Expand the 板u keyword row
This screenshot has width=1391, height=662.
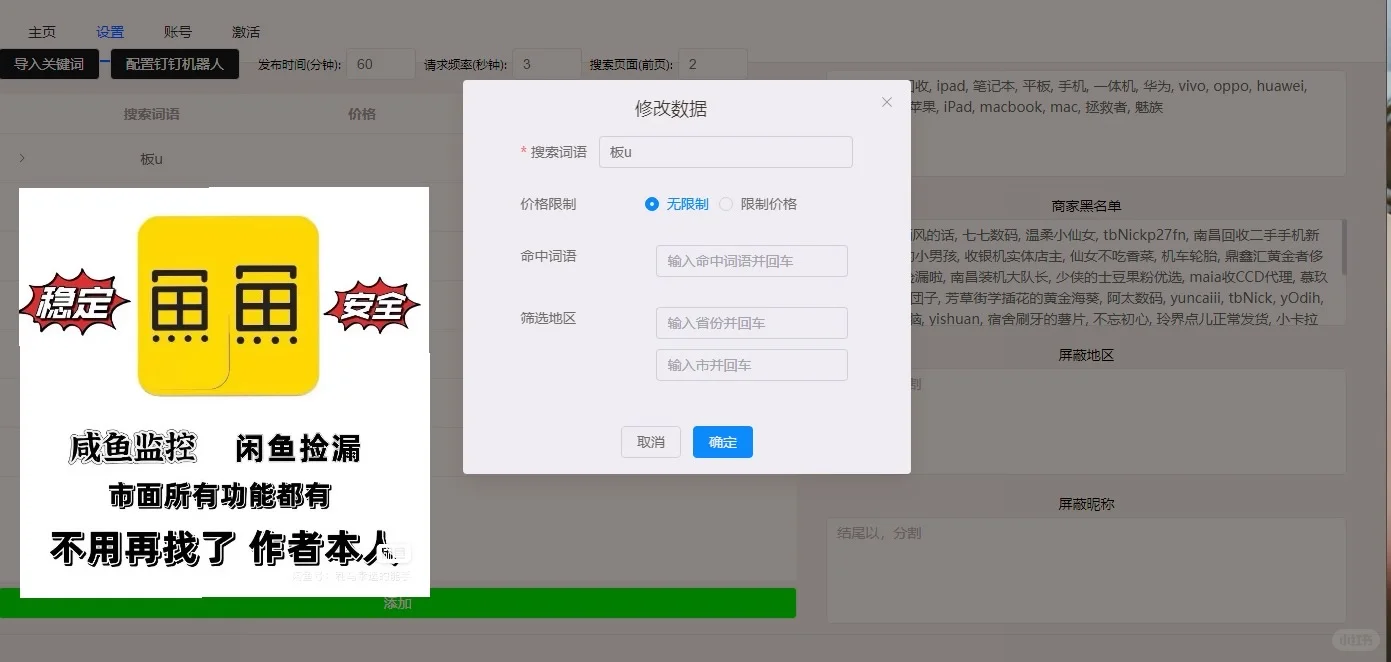click(x=20, y=158)
